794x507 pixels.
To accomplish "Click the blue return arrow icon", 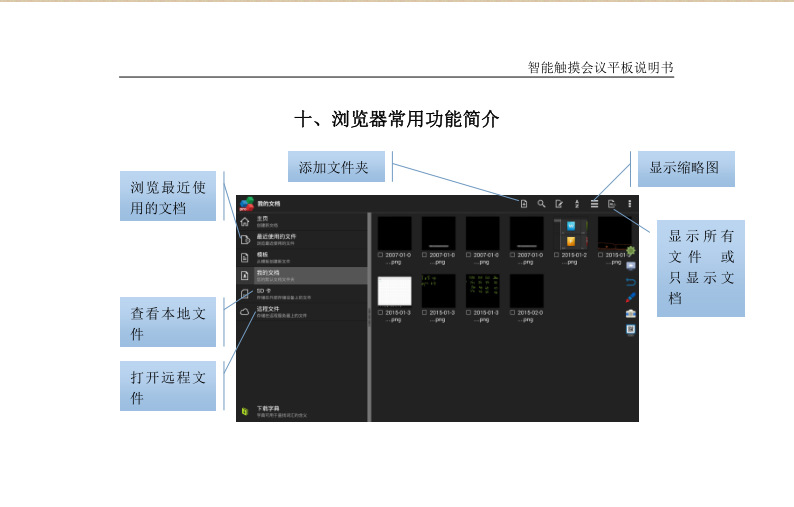I will [631, 282].
